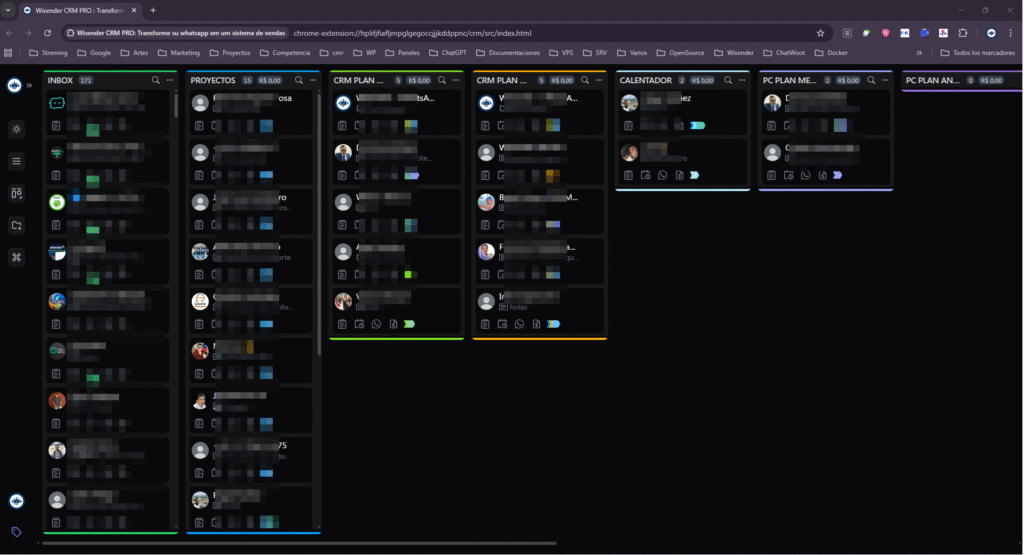Click the add folder icon in sidebar

tap(16, 225)
